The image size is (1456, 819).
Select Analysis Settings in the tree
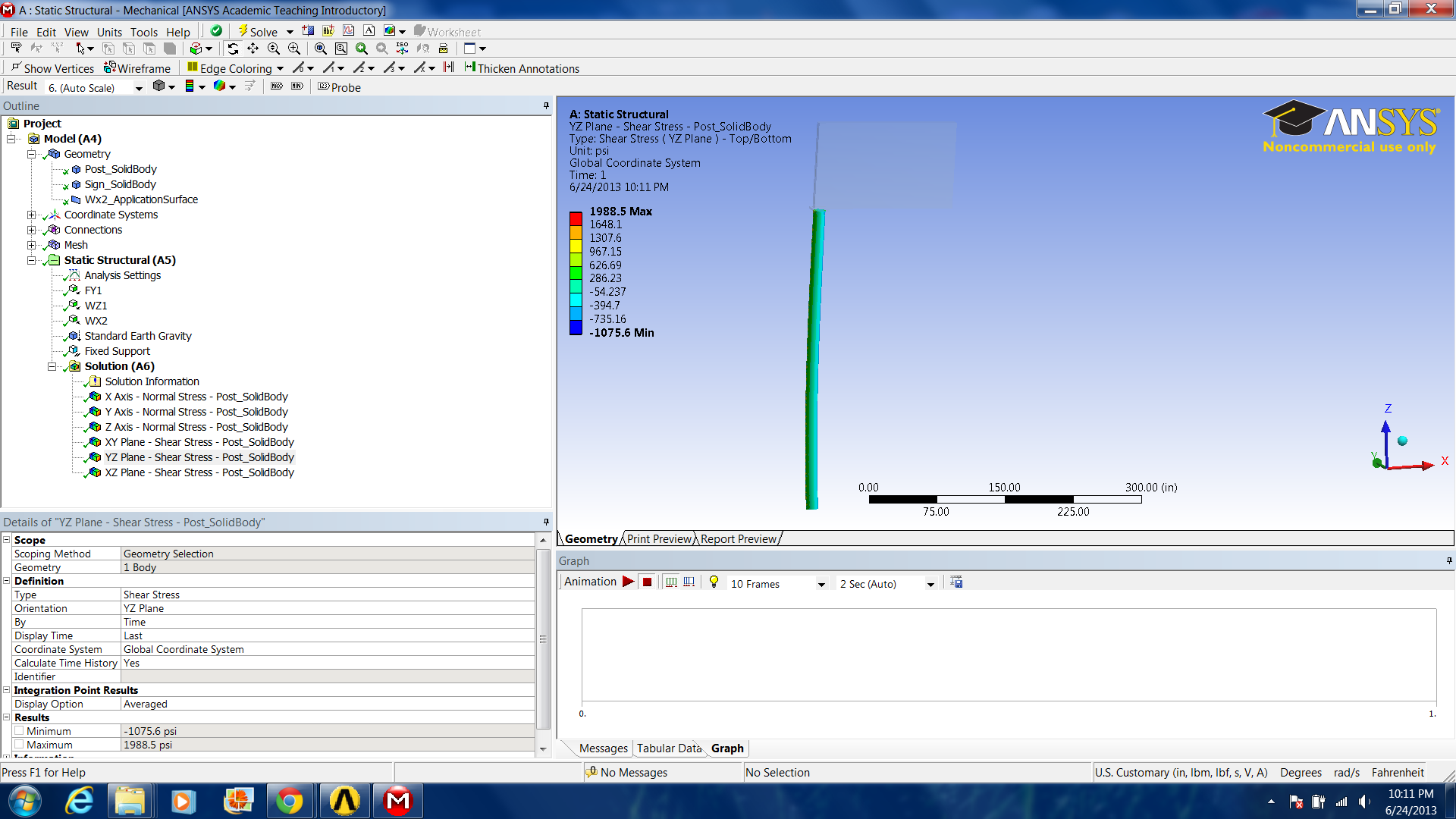pos(122,275)
